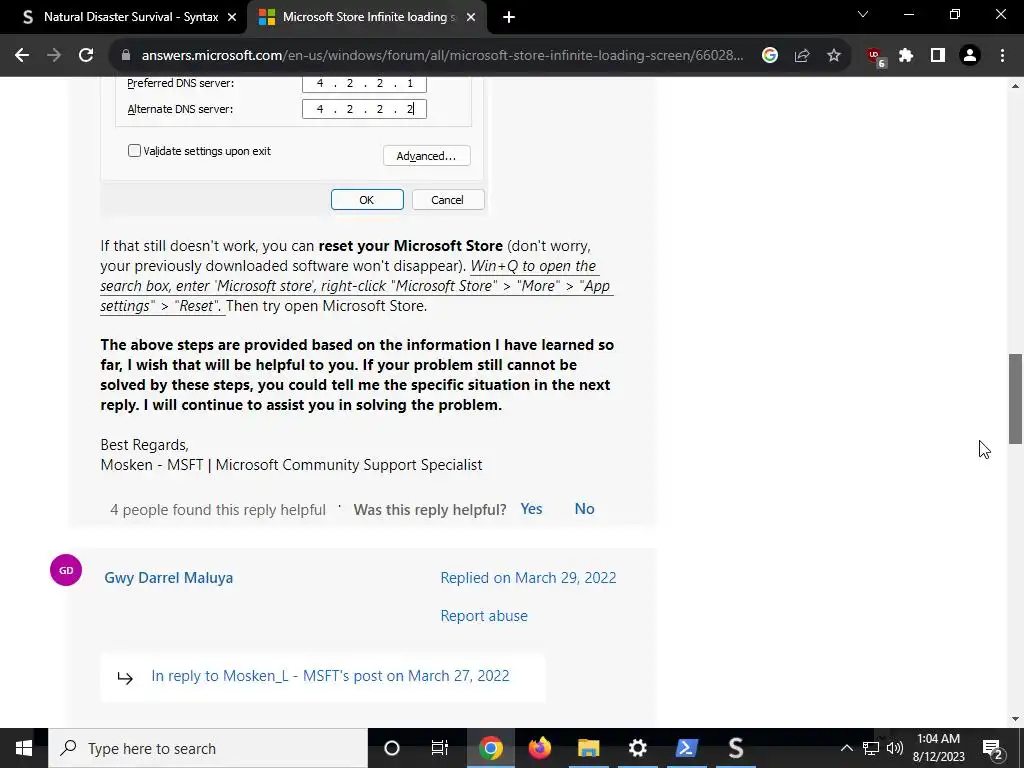Click the browser forward arrow

click(54, 56)
